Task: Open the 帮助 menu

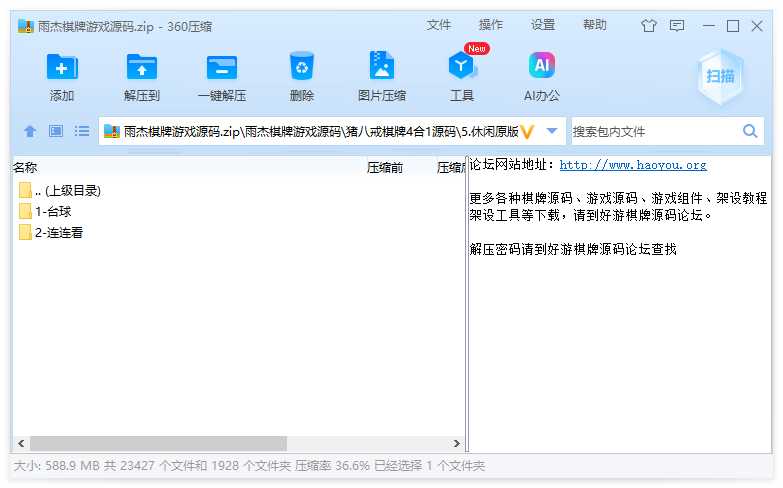Action: click(595, 25)
